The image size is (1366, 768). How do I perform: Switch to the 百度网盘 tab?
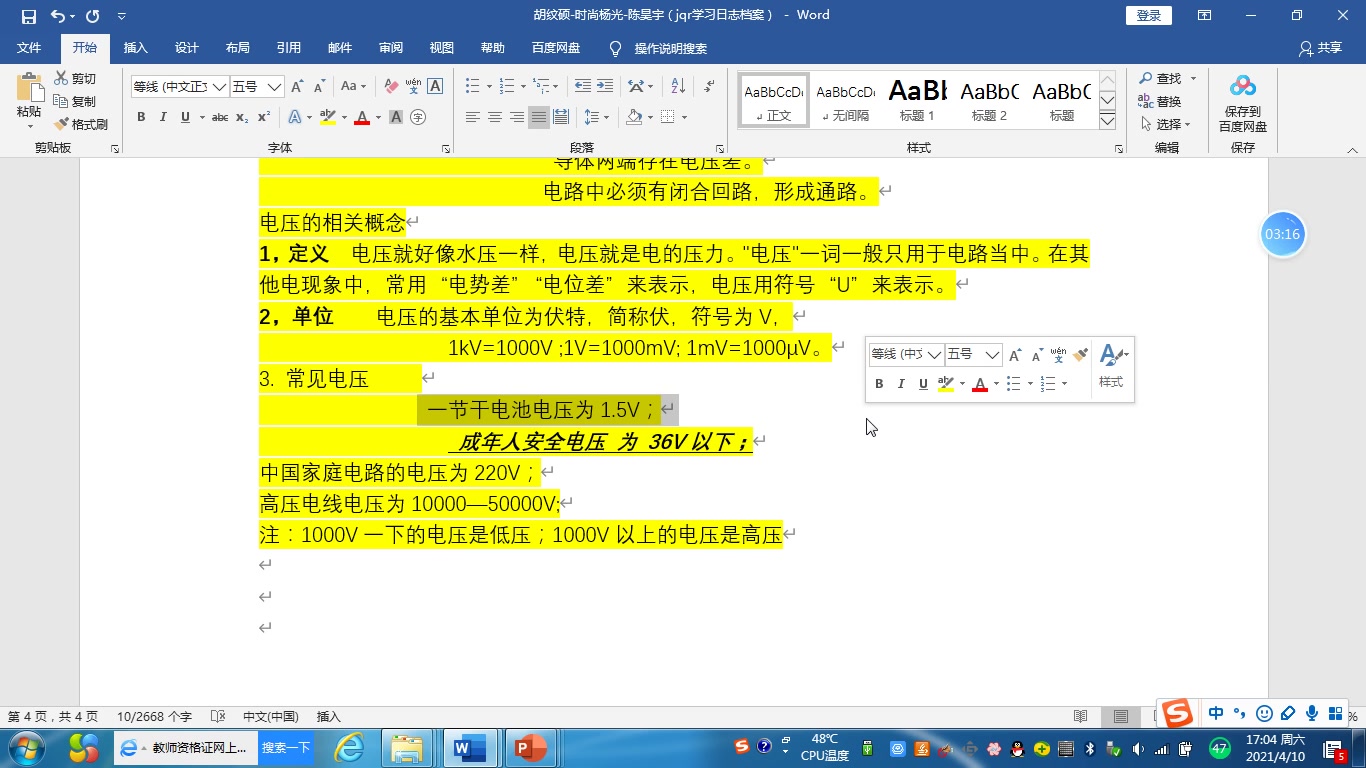(x=556, y=48)
